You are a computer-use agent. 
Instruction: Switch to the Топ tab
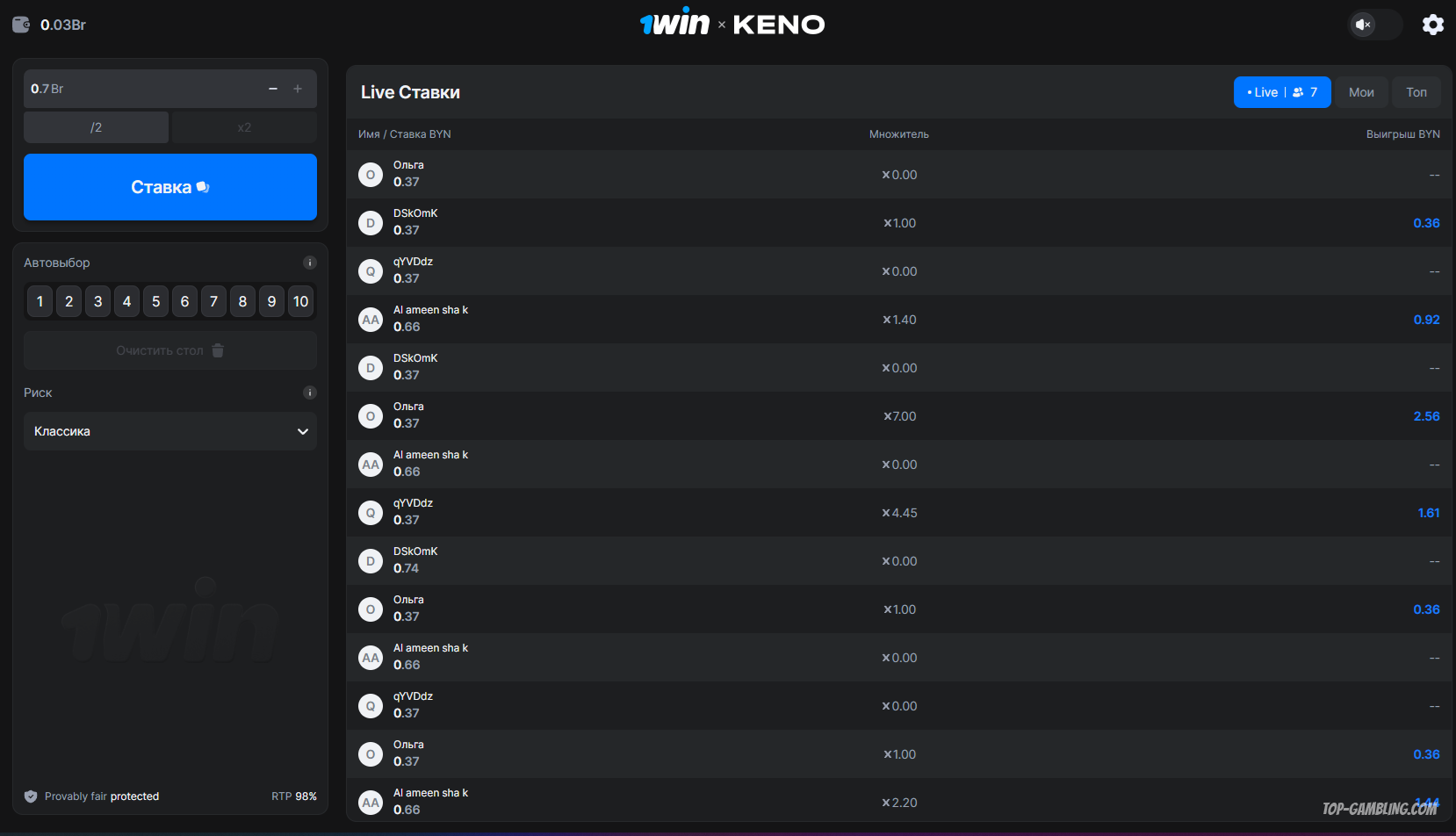coord(1416,92)
